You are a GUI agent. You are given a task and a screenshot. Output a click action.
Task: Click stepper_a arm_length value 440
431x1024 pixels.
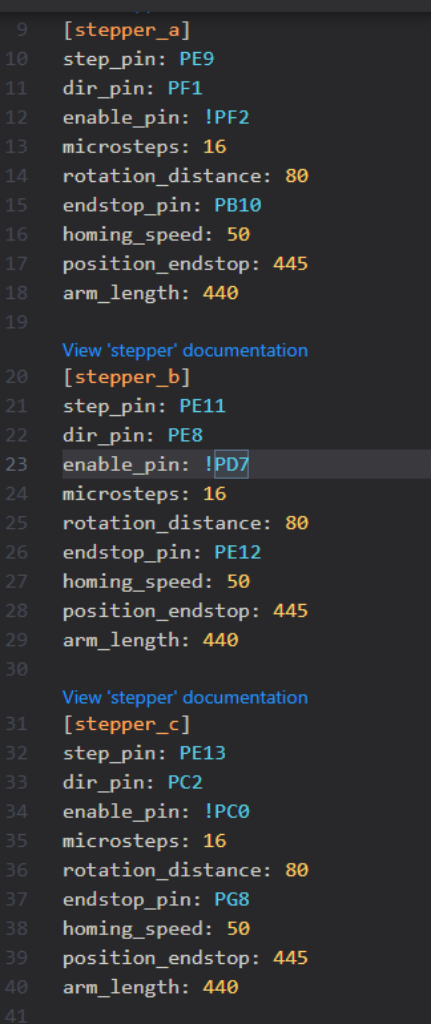220,293
